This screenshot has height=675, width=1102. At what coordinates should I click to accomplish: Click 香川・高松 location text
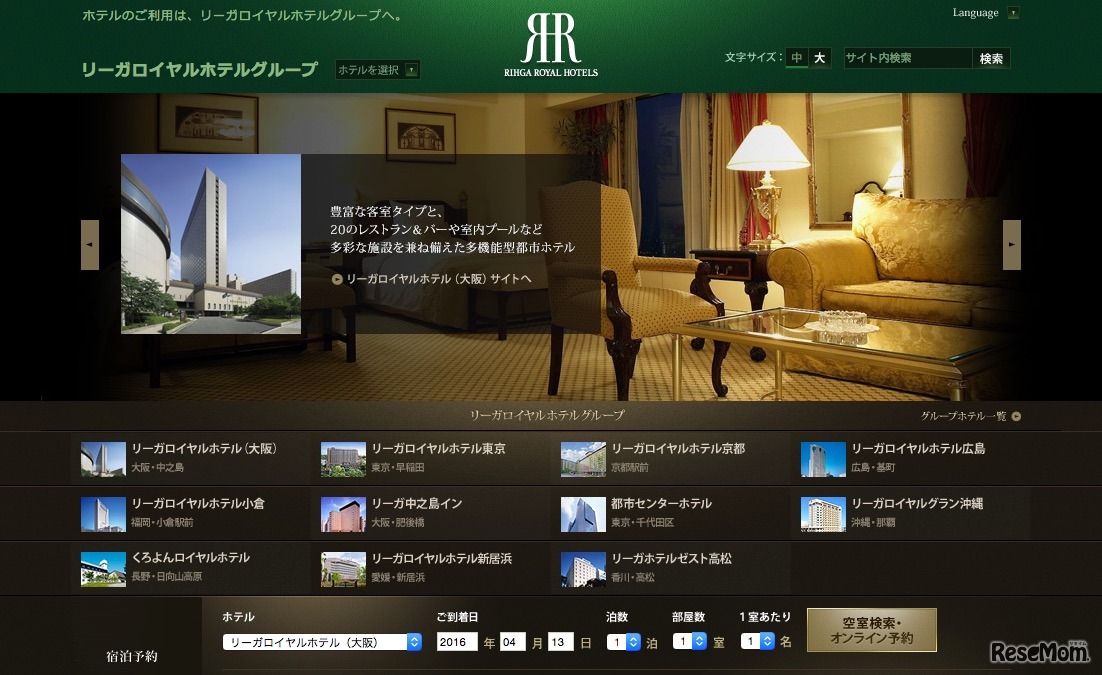[633, 577]
